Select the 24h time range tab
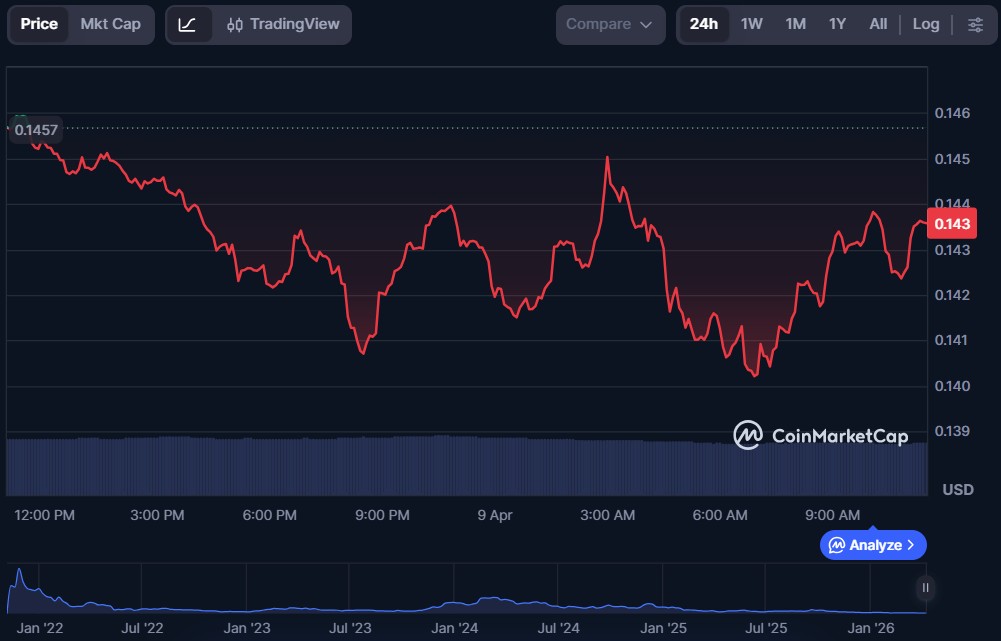The image size is (1001, 641). (704, 24)
